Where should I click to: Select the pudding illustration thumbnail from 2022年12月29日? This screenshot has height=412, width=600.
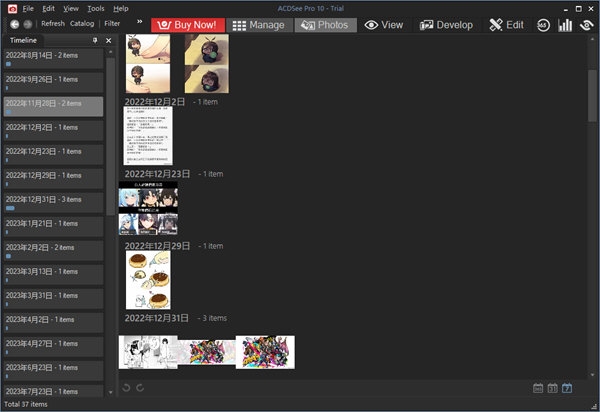tap(148, 280)
